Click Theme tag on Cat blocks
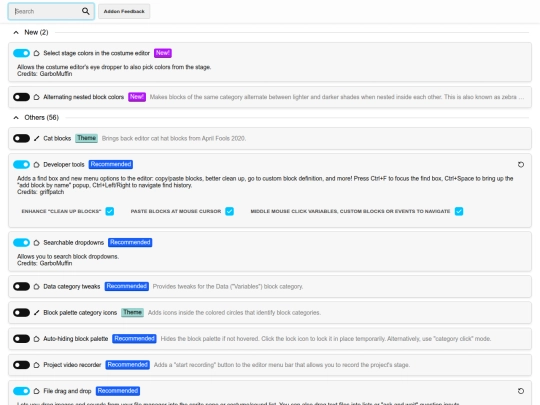Screen dimensions: 540x405 [x=86, y=138]
